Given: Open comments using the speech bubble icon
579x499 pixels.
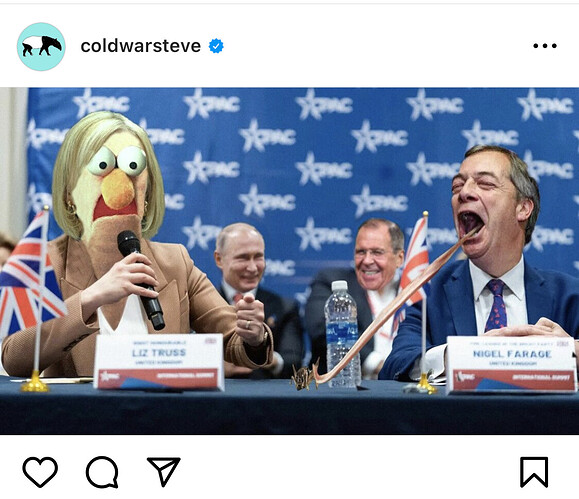Looking at the screenshot, I should [102, 472].
